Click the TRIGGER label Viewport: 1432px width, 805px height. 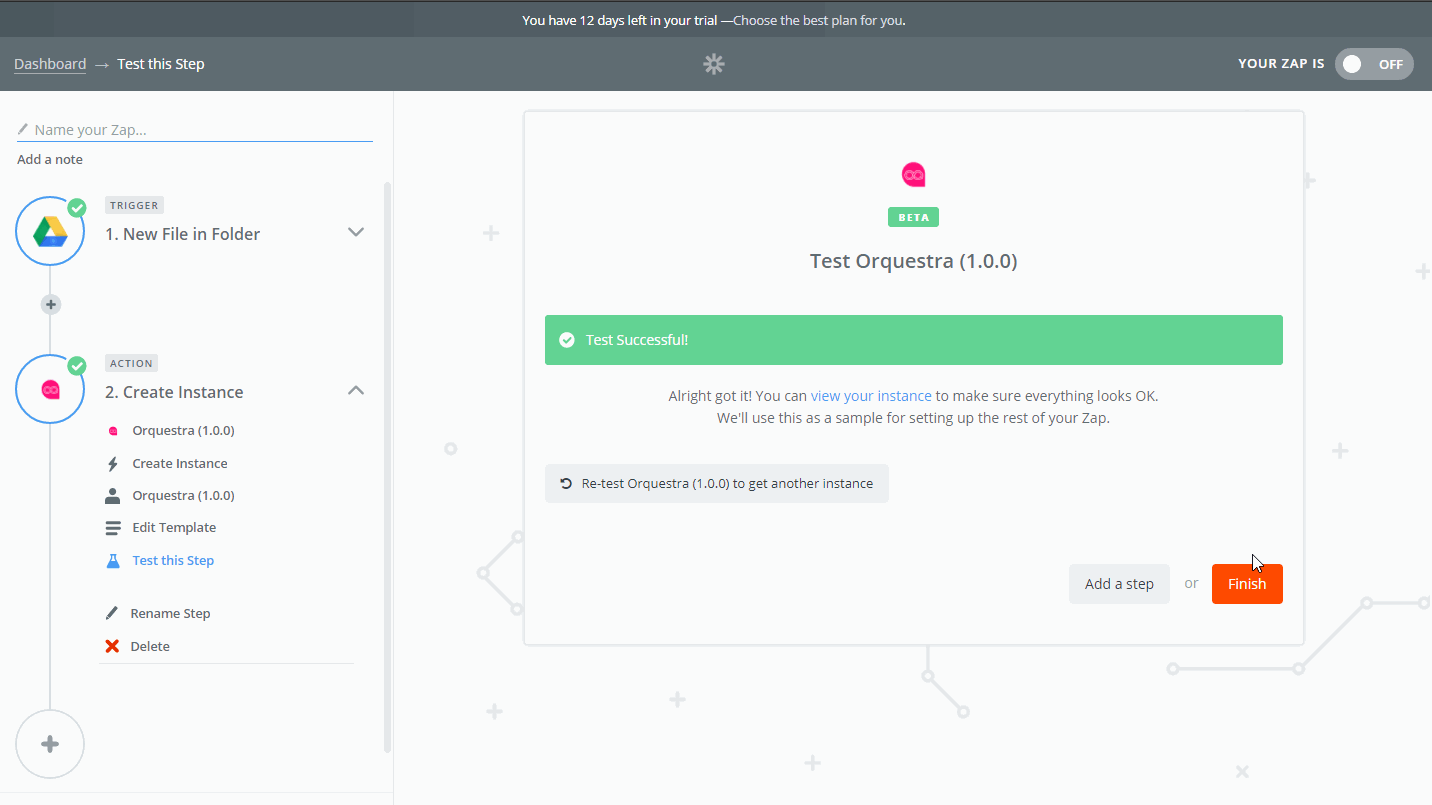[134, 205]
